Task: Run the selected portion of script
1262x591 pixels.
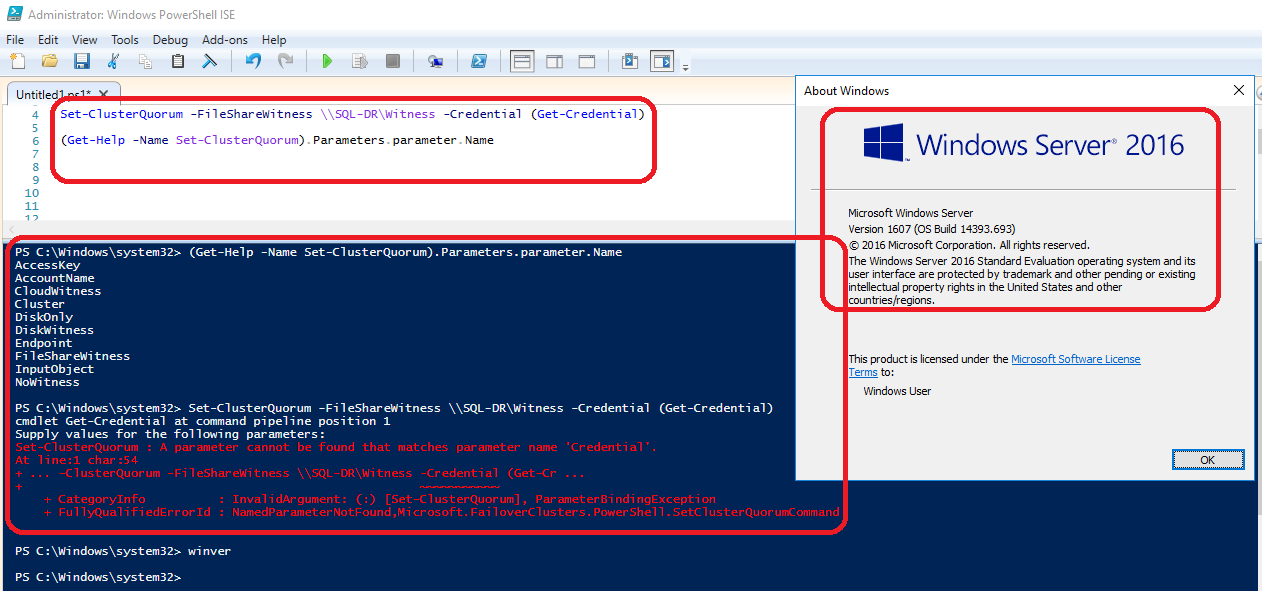Action: coord(359,61)
